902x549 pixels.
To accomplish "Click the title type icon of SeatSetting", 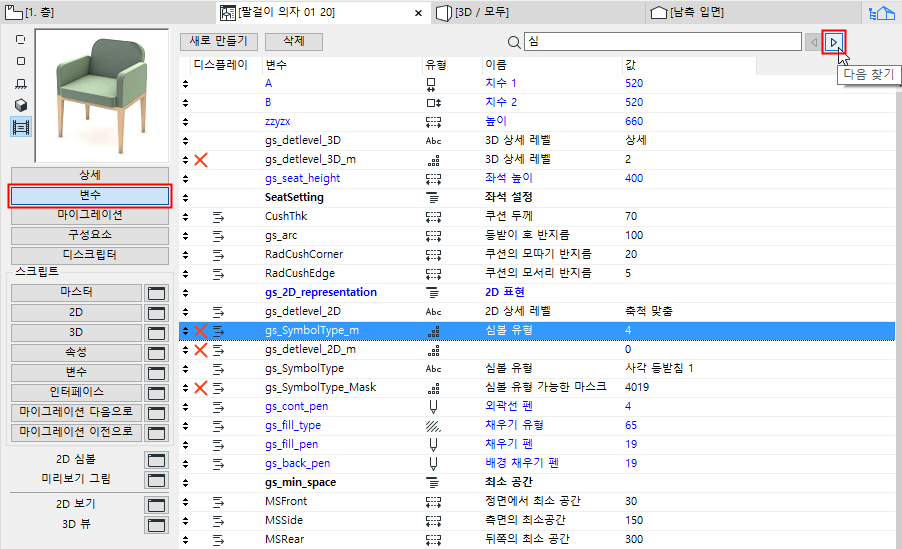I will coord(433,197).
